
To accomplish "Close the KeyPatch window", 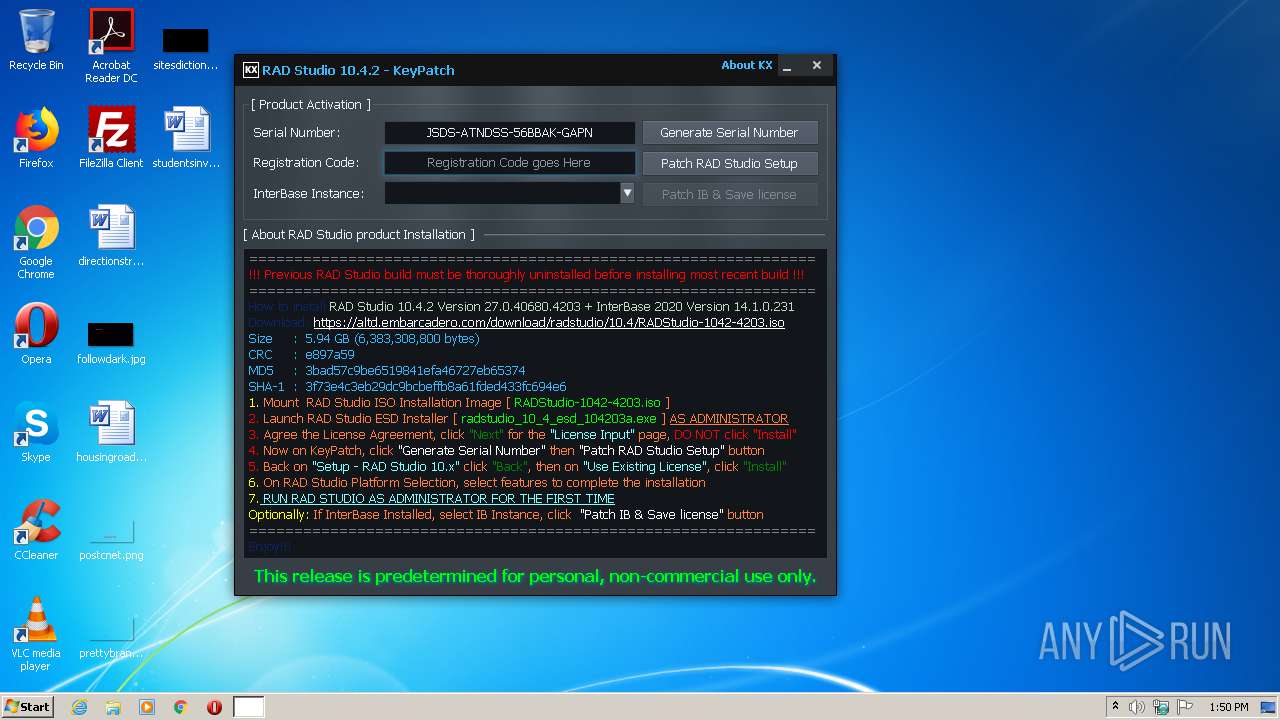I will (817, 66).
